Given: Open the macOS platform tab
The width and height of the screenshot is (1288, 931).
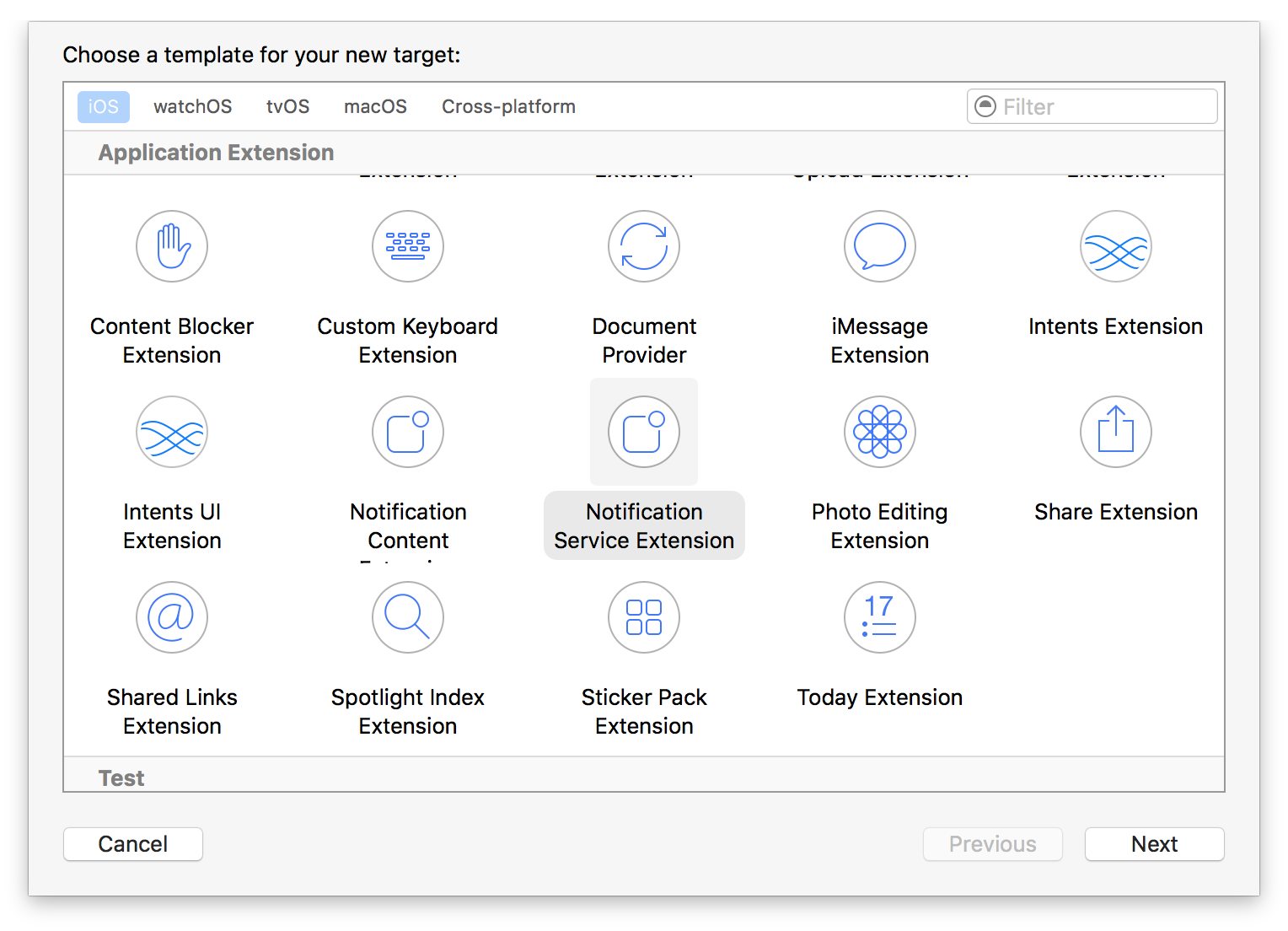Looking at the screenshot, I should (x=375, y=107).
